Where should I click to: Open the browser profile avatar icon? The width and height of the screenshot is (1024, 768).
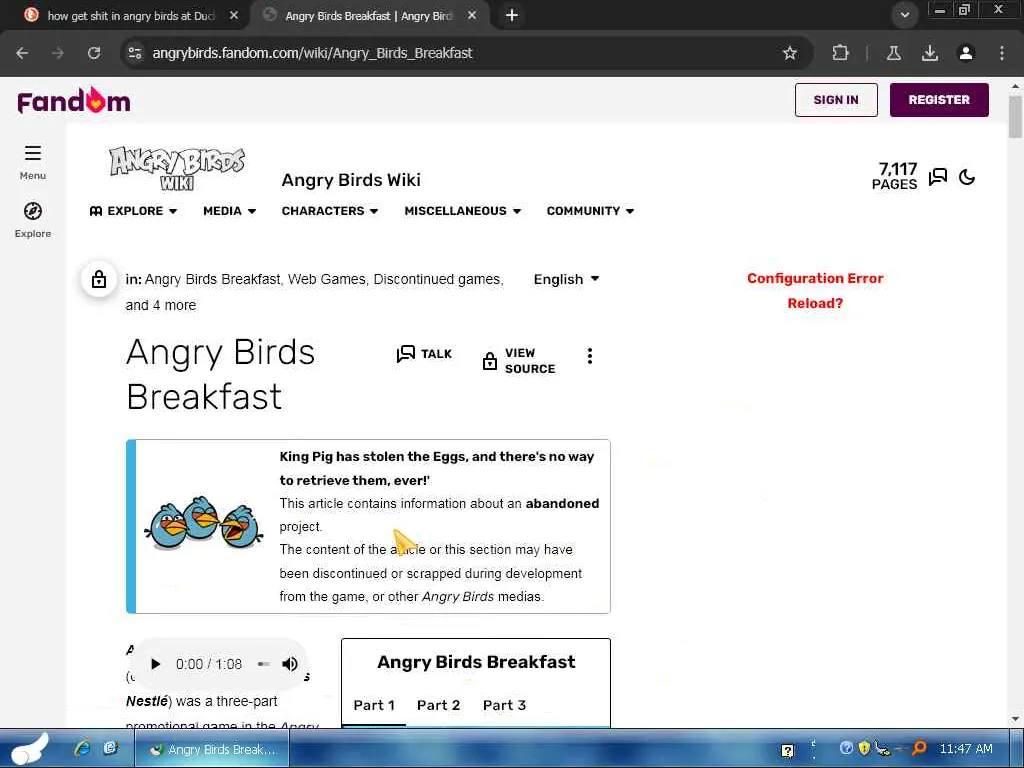966,53
